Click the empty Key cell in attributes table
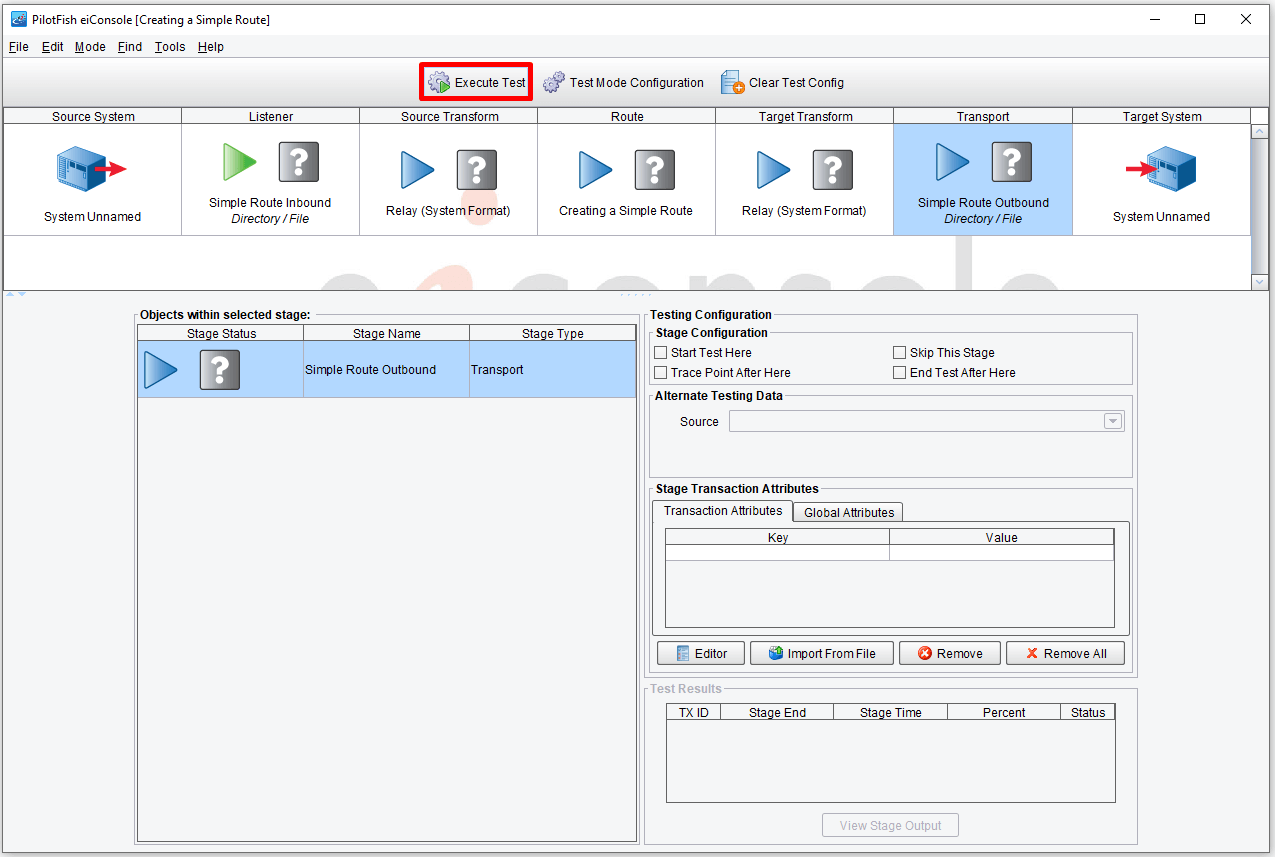The height and width of the screenshot is (857, 1275). tap(777, 553)
